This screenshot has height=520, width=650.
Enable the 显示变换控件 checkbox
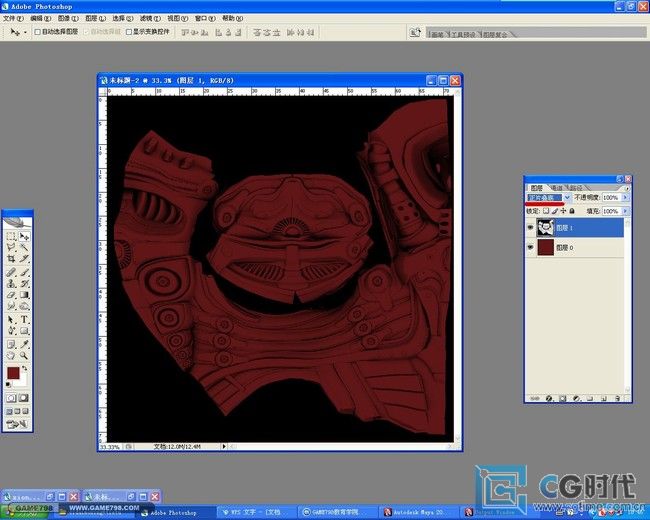click(x=128, y=32)
